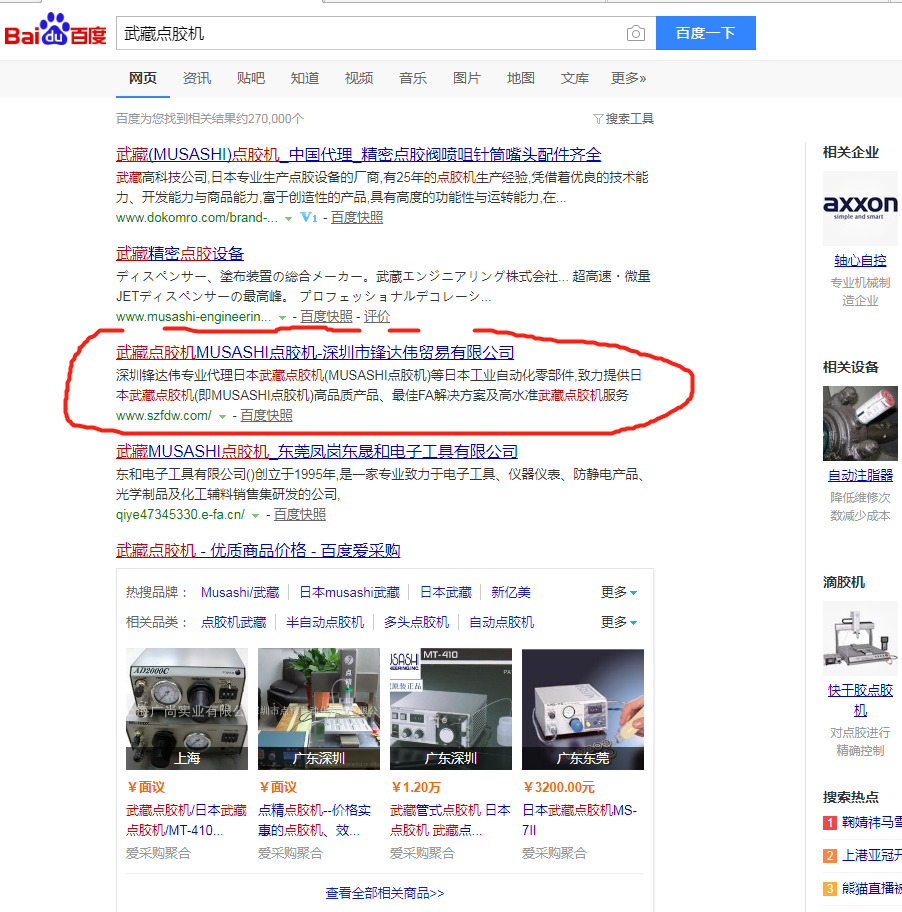
Task: Open the 更多» tab menu
Action: 628,78
